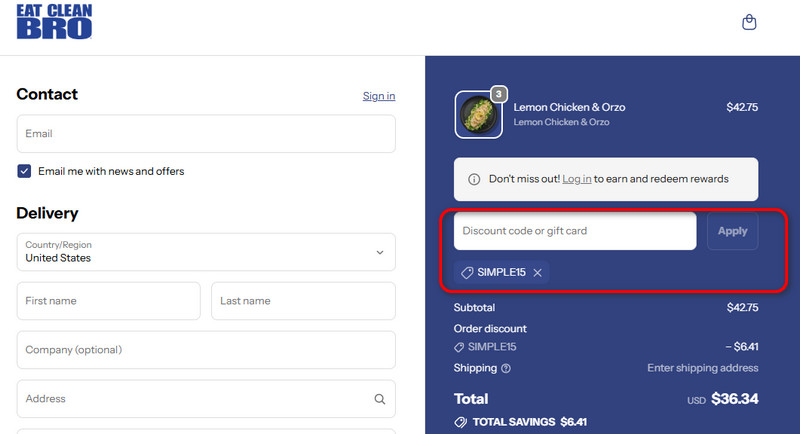This screenshot has height=434, width=800.
Task: Click the Last name field
Action: point(303,301)
